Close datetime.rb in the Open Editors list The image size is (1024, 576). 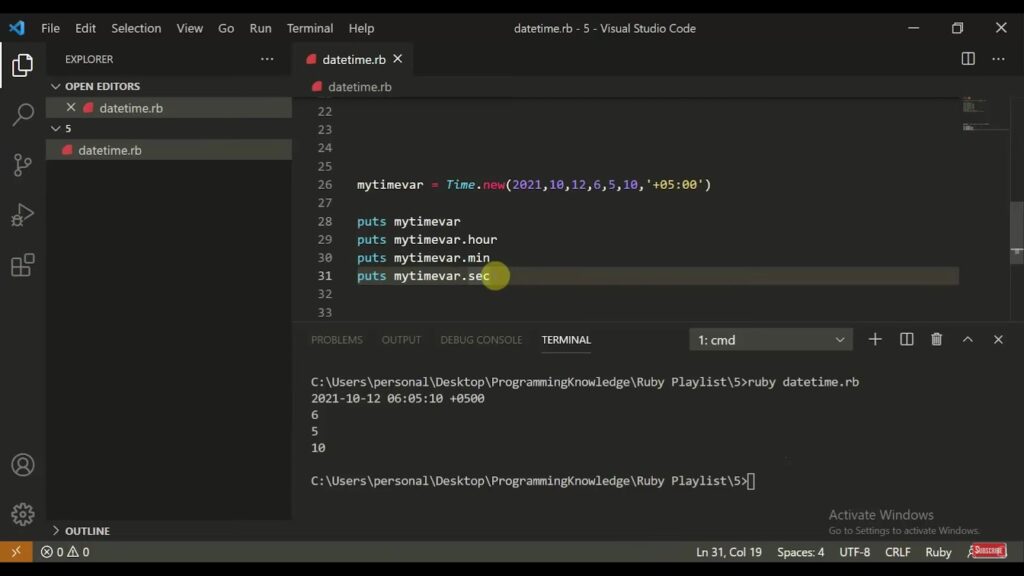coord(71,107)
